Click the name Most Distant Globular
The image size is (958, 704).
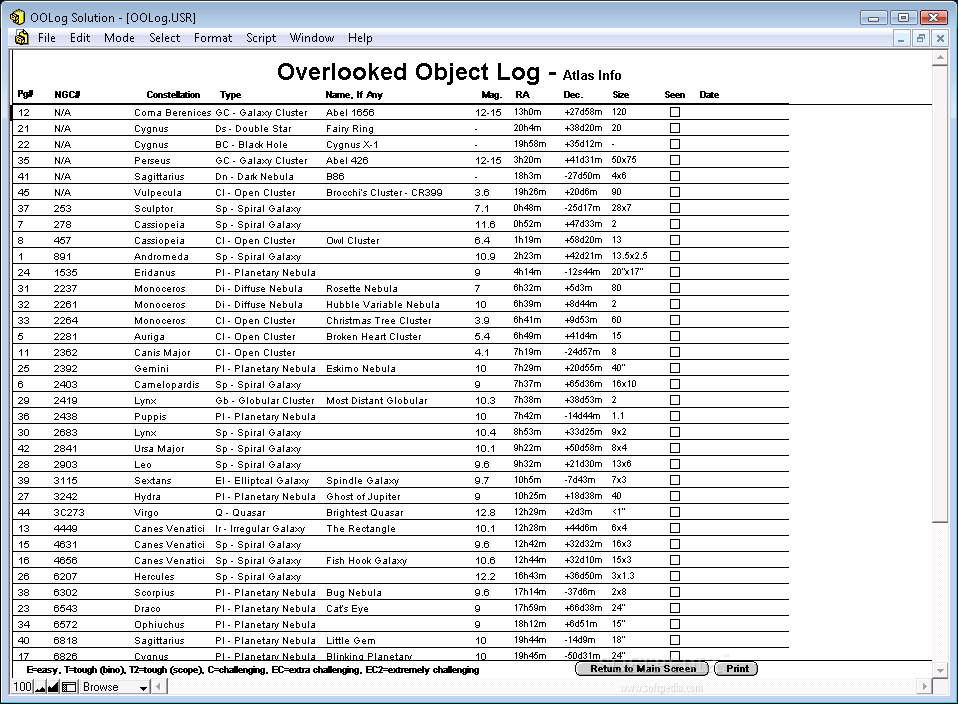376,400
